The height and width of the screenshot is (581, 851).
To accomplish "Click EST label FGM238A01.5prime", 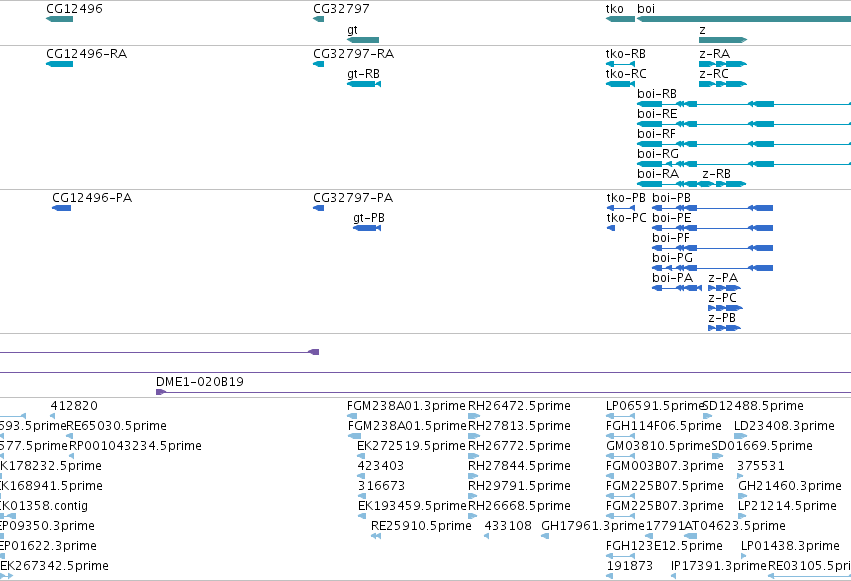I will 407,426.
